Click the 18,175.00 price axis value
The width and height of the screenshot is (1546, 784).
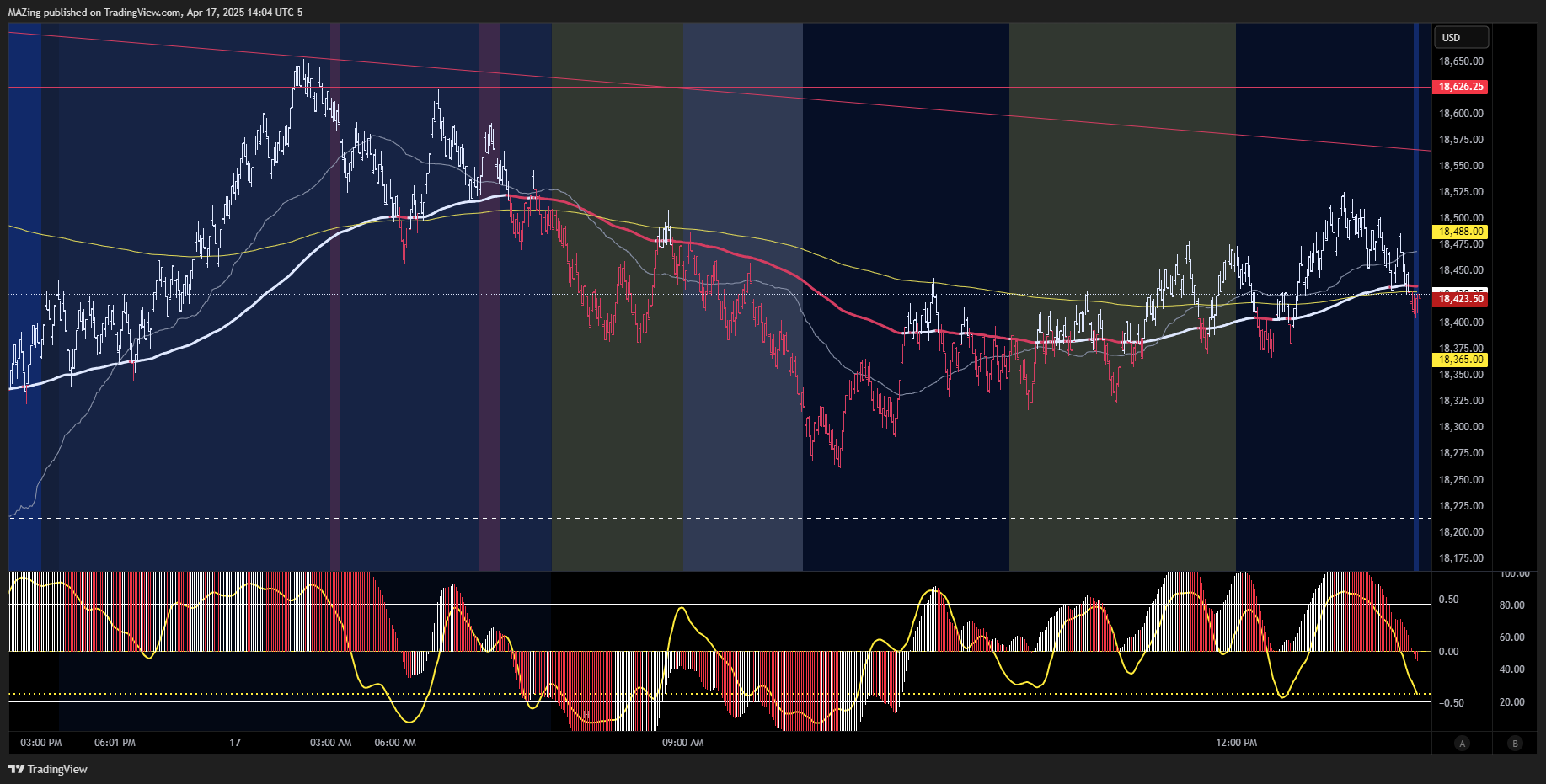click(x=1461, y=558)
